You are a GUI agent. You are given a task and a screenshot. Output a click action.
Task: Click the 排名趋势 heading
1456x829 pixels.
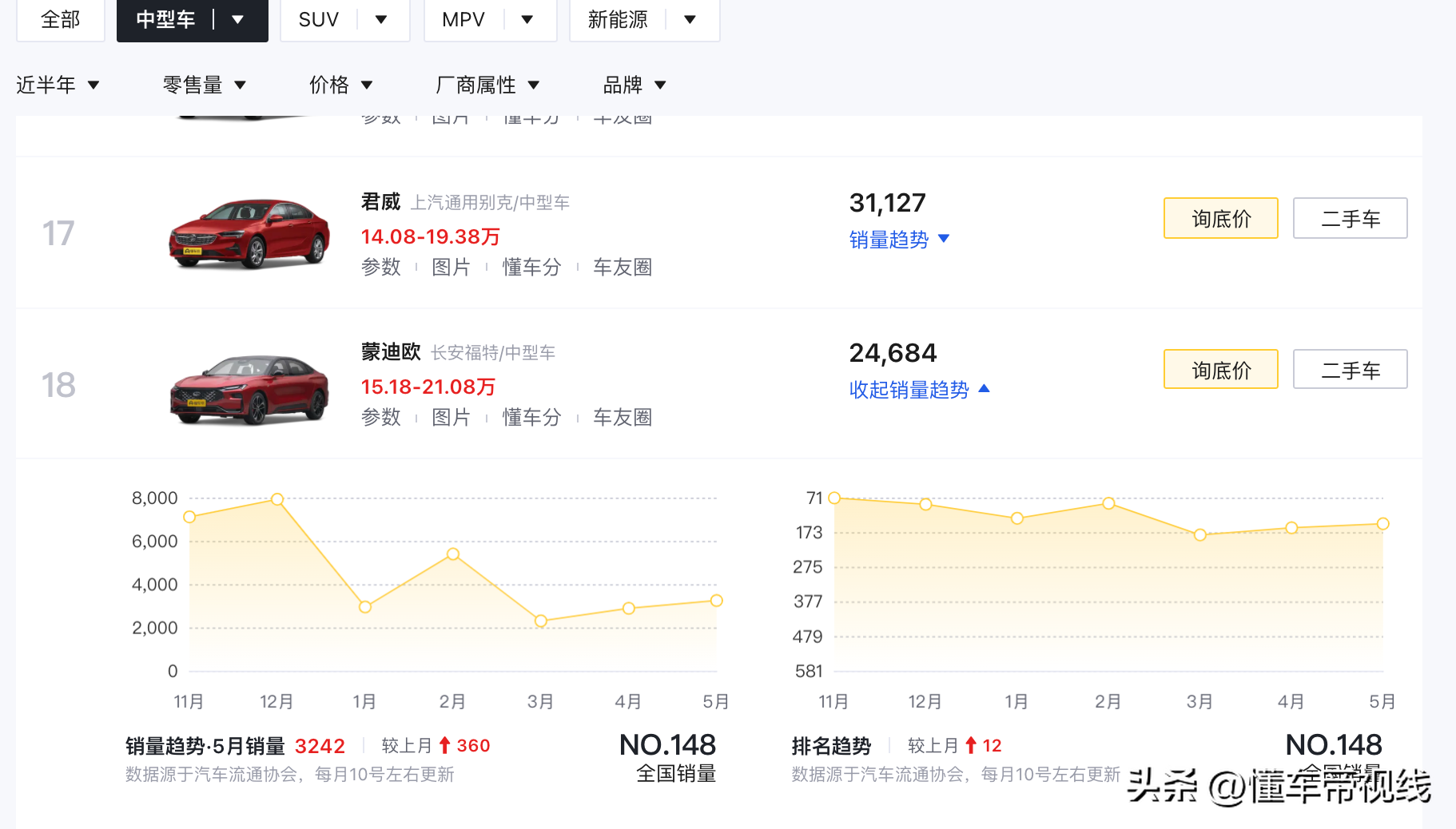[x=831, y=746]
